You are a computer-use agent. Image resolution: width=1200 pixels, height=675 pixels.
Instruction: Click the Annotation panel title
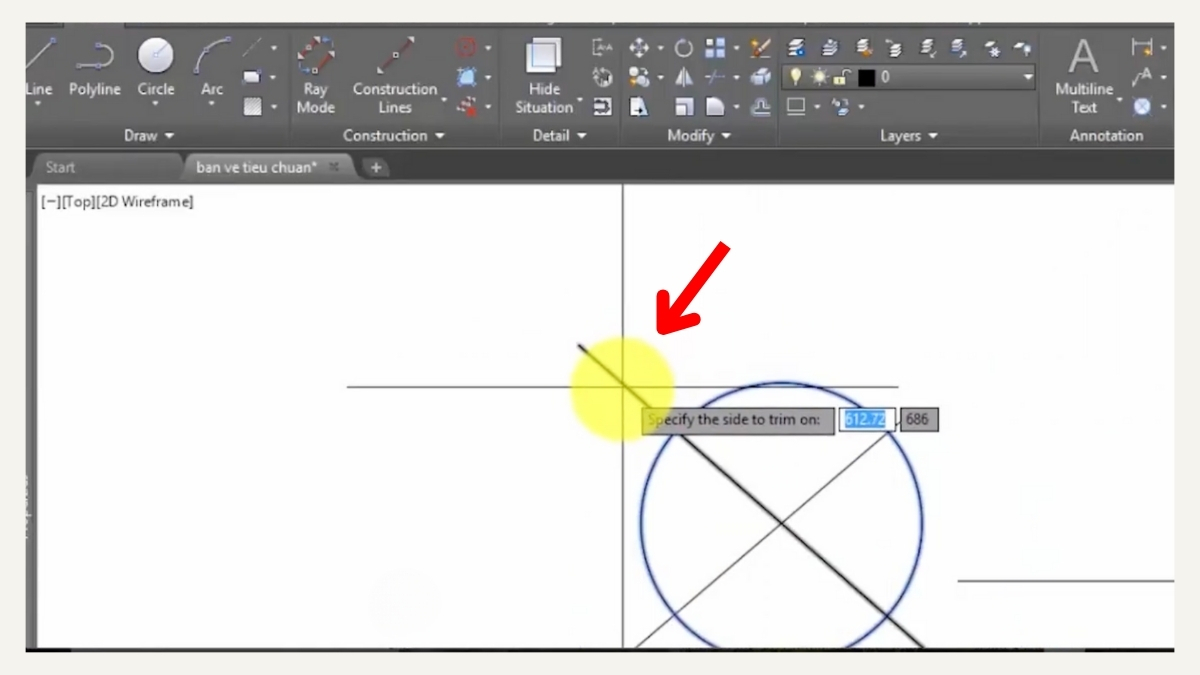tap(1106, 136)
